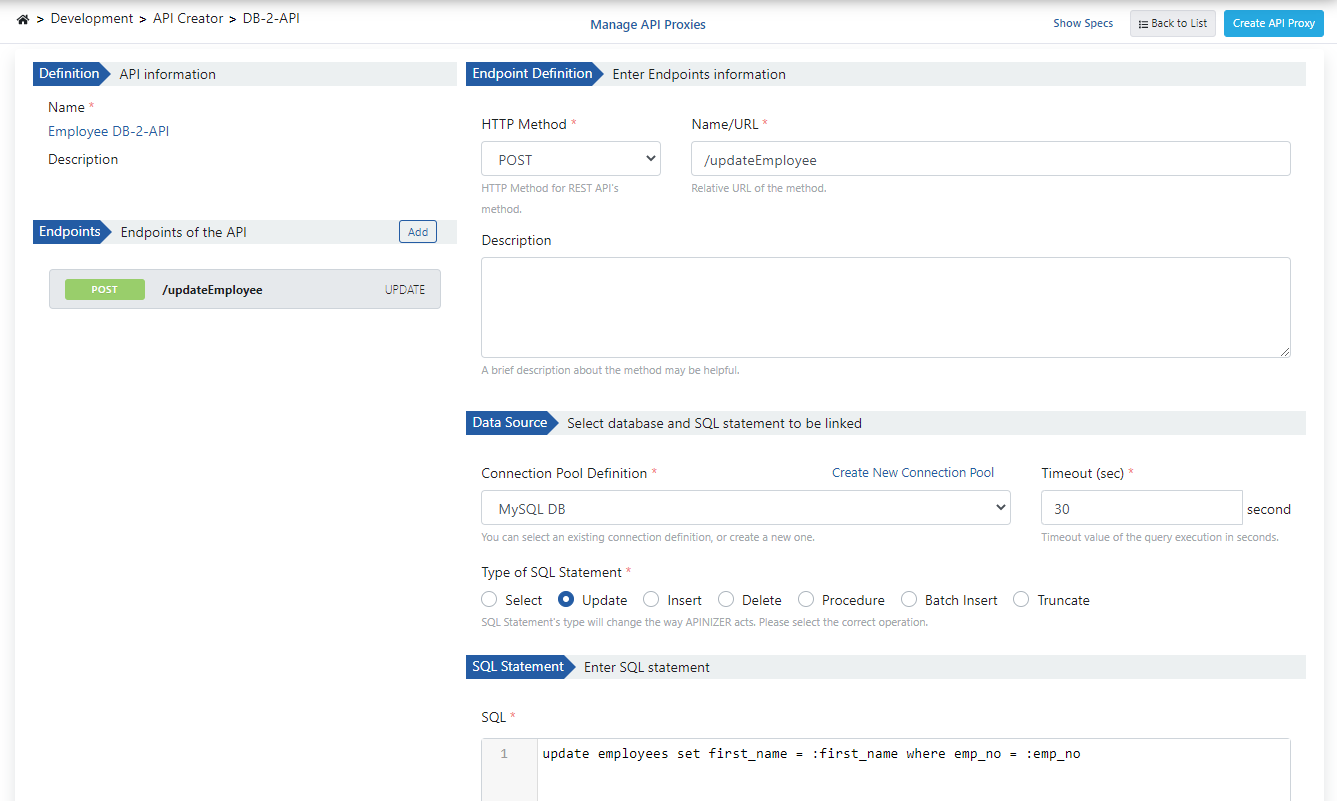Viewport: 1337px width, 801px height.
Task: Open HTTP Method dropdown
Action: [x=571, y=159]
